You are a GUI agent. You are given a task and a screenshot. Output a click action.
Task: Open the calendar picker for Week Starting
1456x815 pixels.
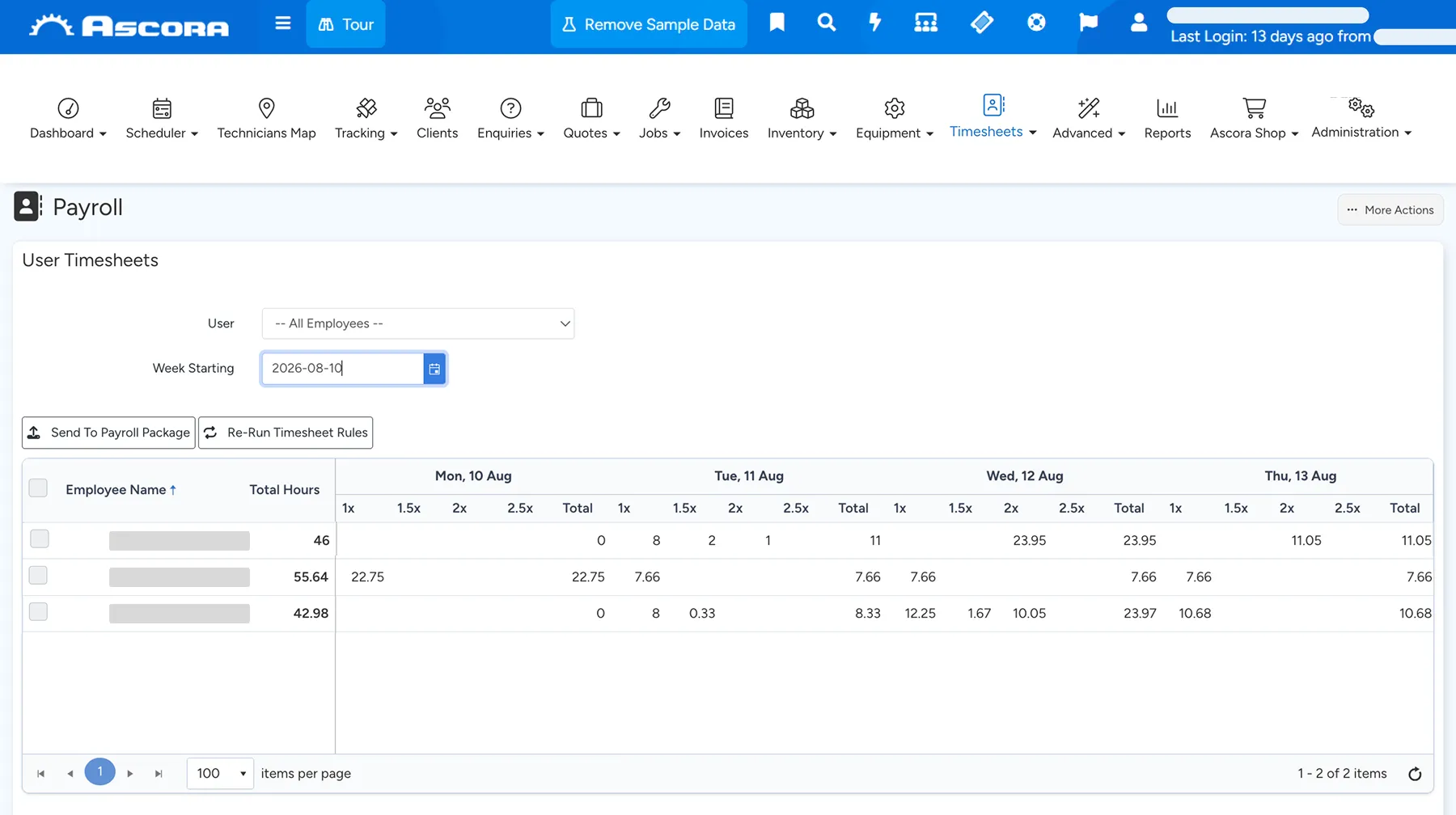tap(434, 369)
